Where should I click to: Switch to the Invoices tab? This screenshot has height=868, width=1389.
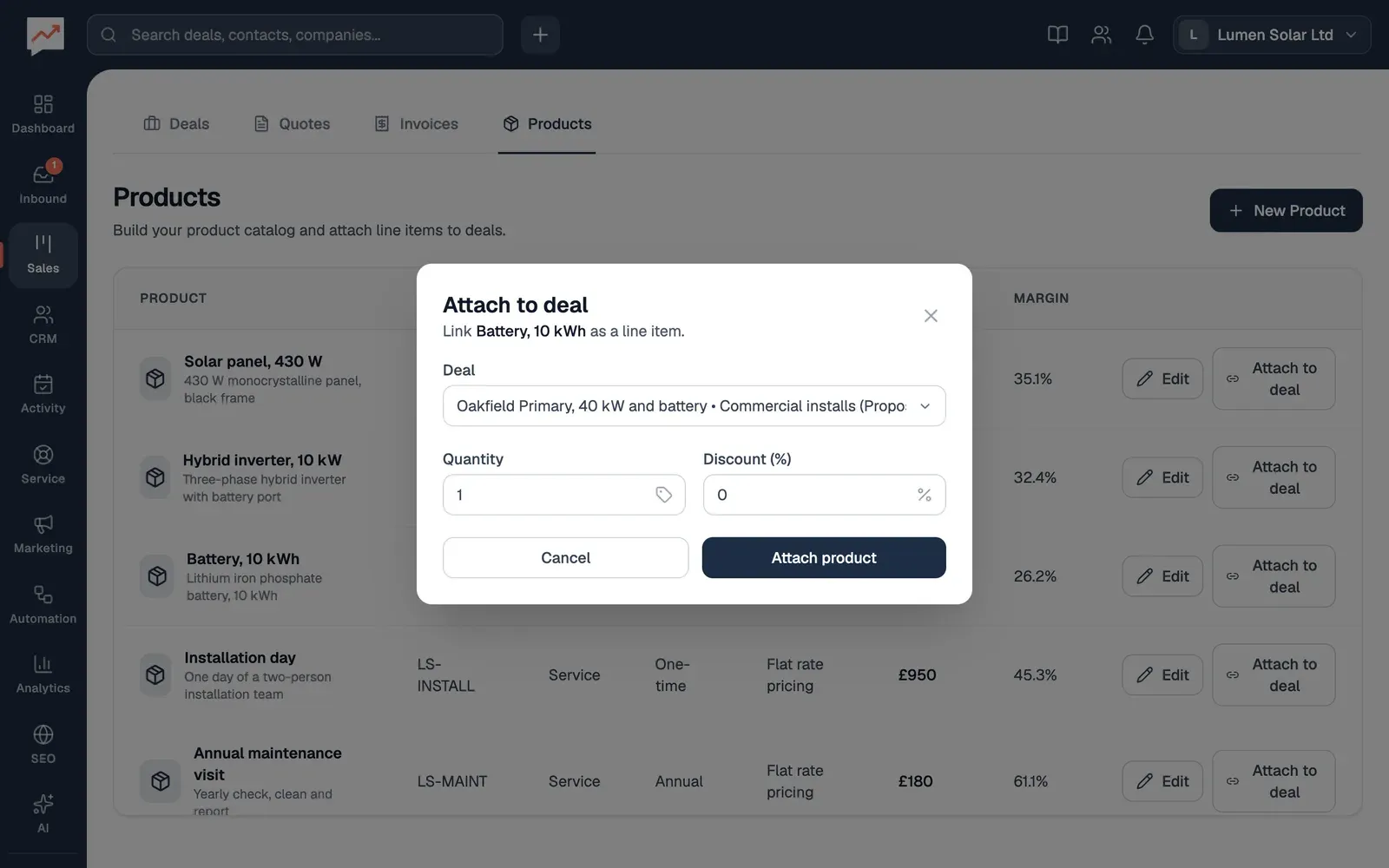coord(417,124)
